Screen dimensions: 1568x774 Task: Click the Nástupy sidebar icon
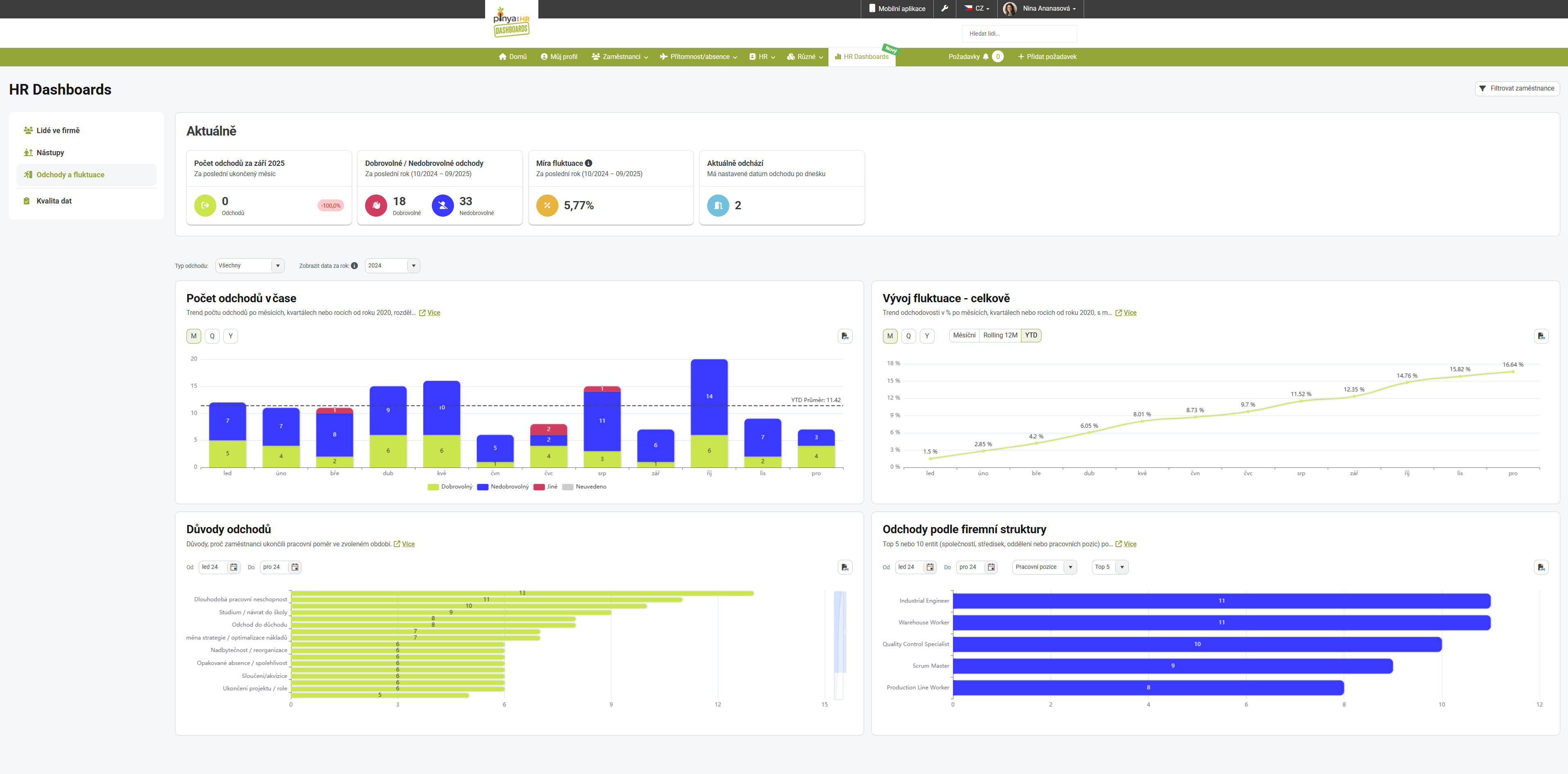(28, 152)
